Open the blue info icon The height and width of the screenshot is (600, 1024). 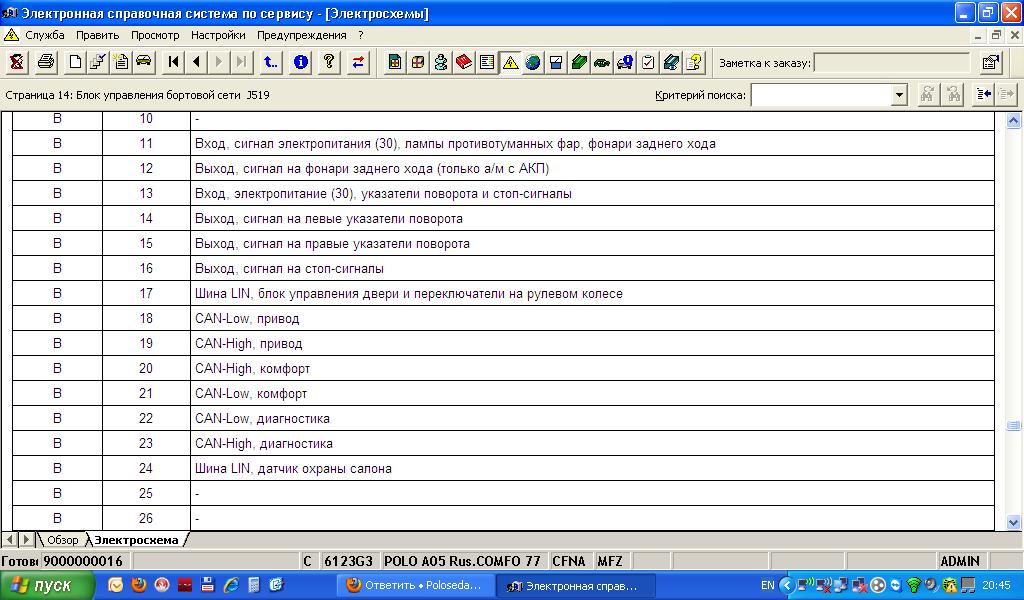tap(300, 62)
